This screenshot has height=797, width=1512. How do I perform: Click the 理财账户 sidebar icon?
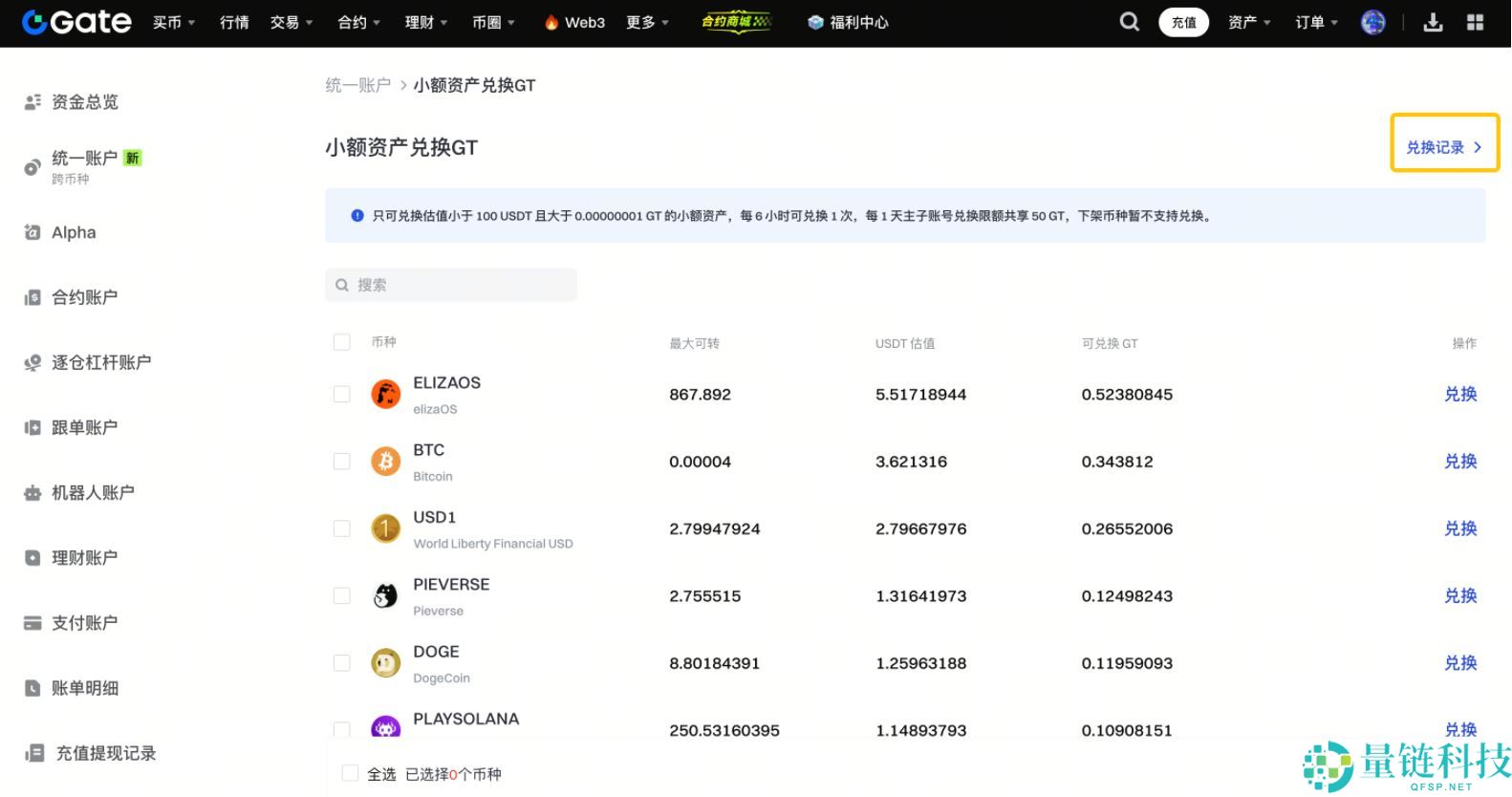pos(32,558)
